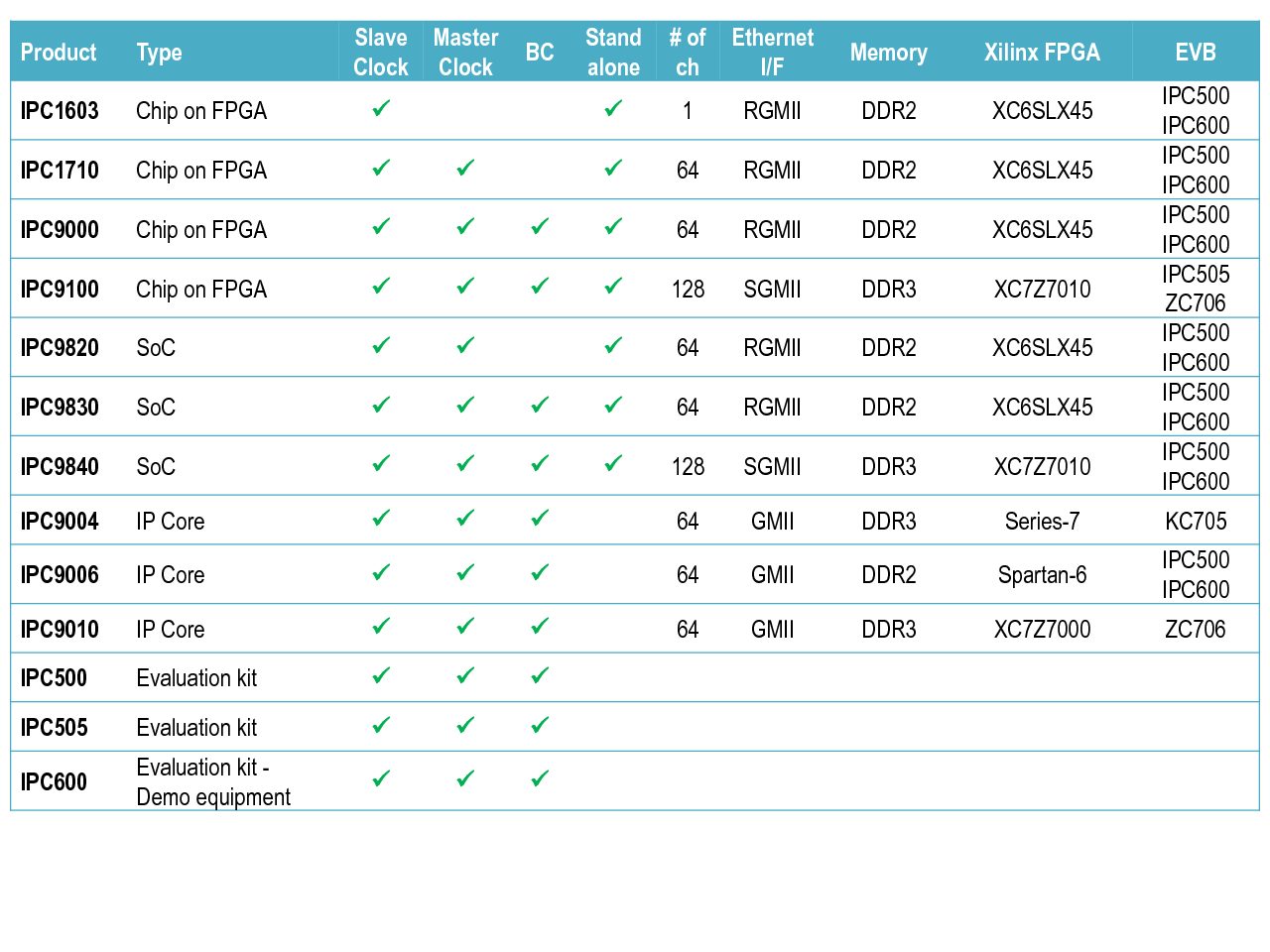The width and height of the screenshot is (1270, 952).
Task: Click the IPC1603 product name
Action: click(60, 110)
